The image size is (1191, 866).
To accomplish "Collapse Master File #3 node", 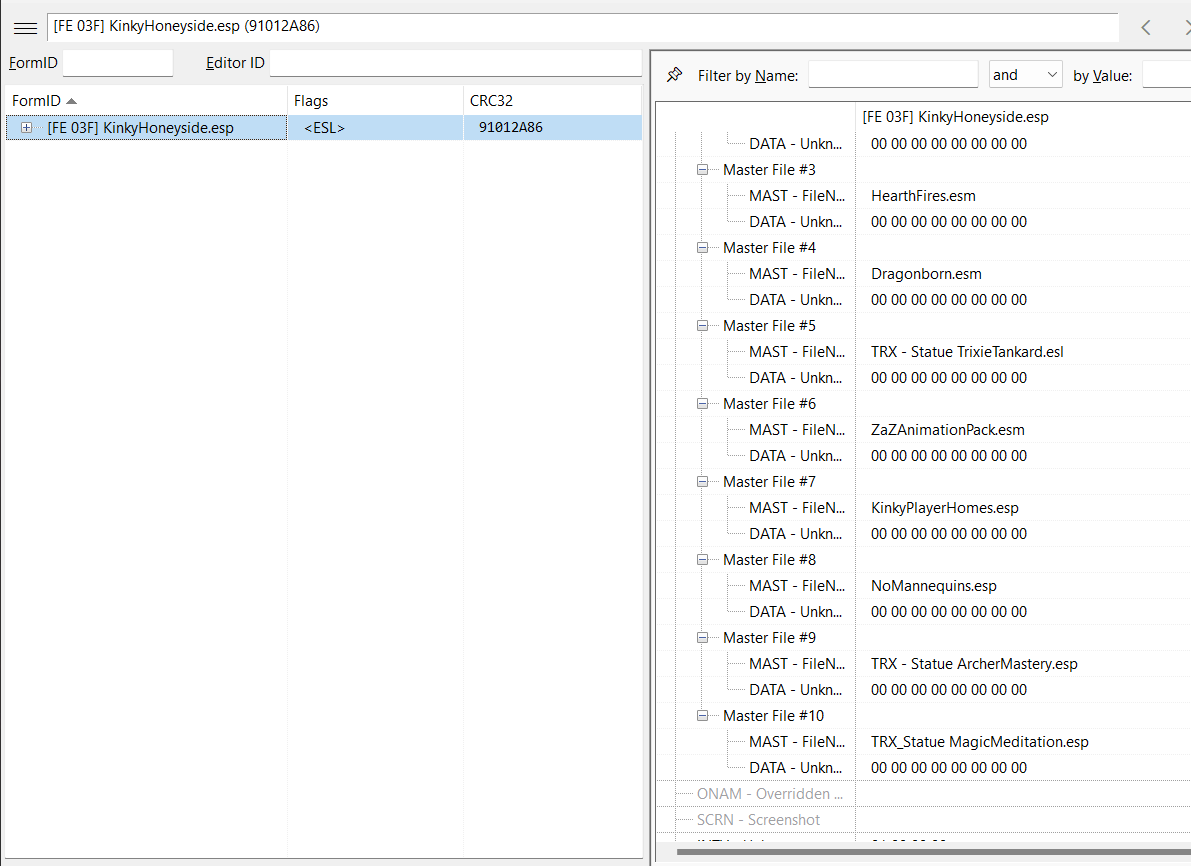I will (703, 170).
